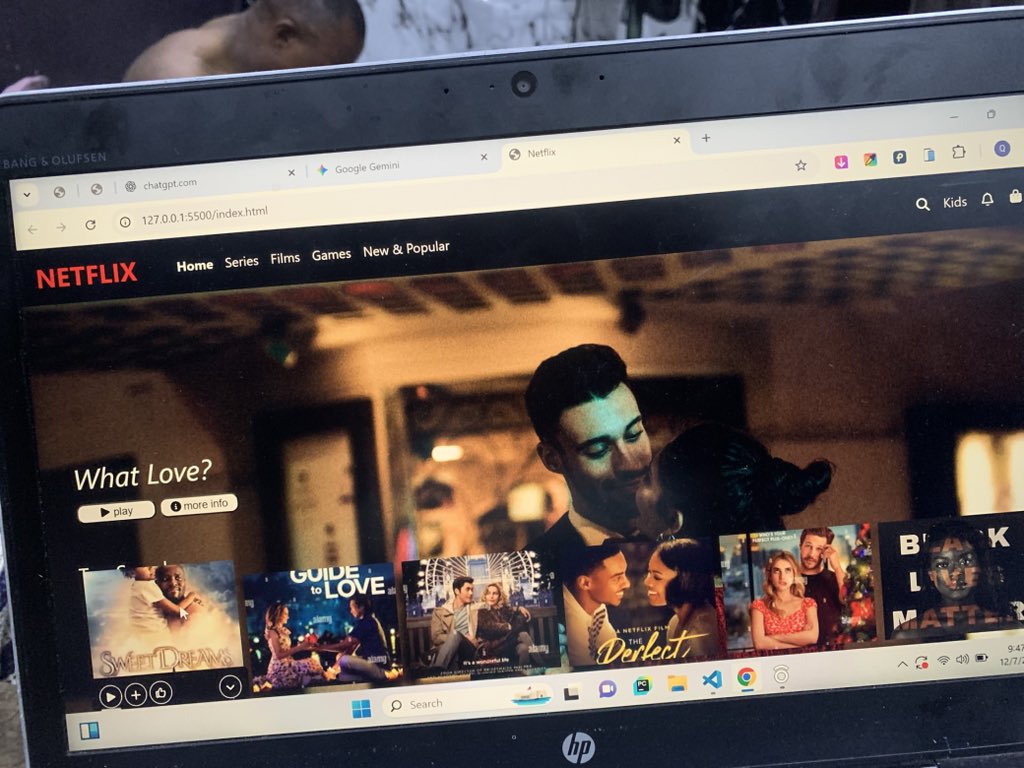The image size is (1024, 768).
Task: Bookmark this page with the star icon
Action: pos(801,165)
